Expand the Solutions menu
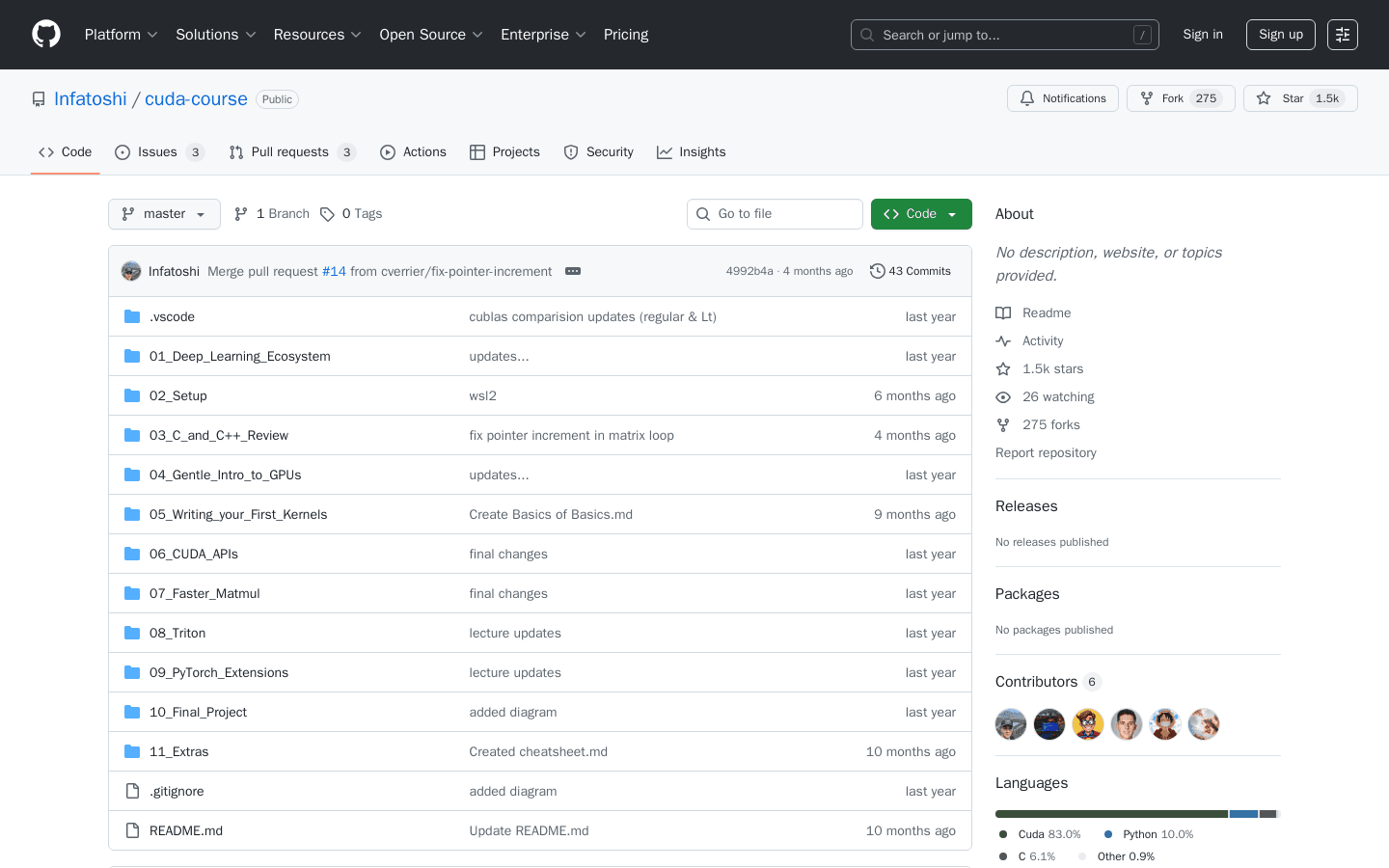 216,35
